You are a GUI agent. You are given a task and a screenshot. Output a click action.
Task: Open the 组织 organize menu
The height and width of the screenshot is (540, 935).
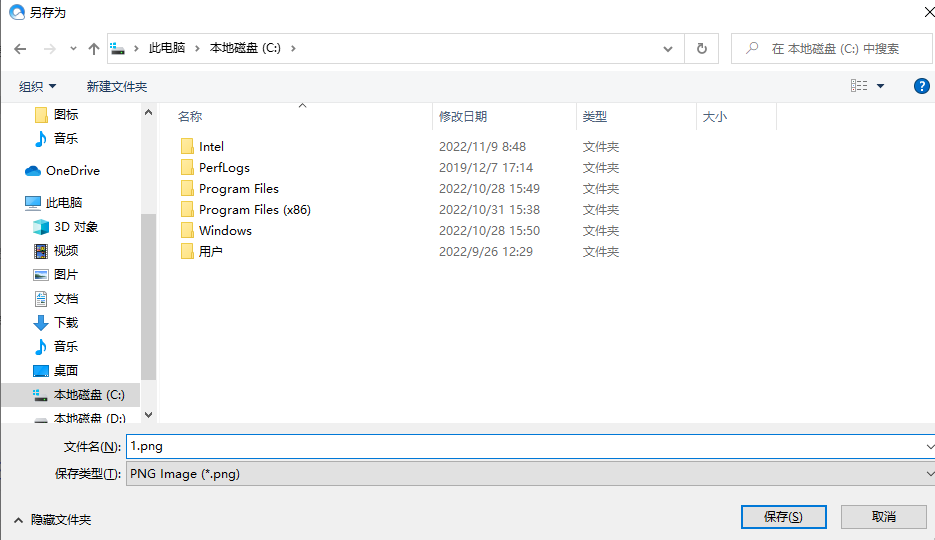38,87
